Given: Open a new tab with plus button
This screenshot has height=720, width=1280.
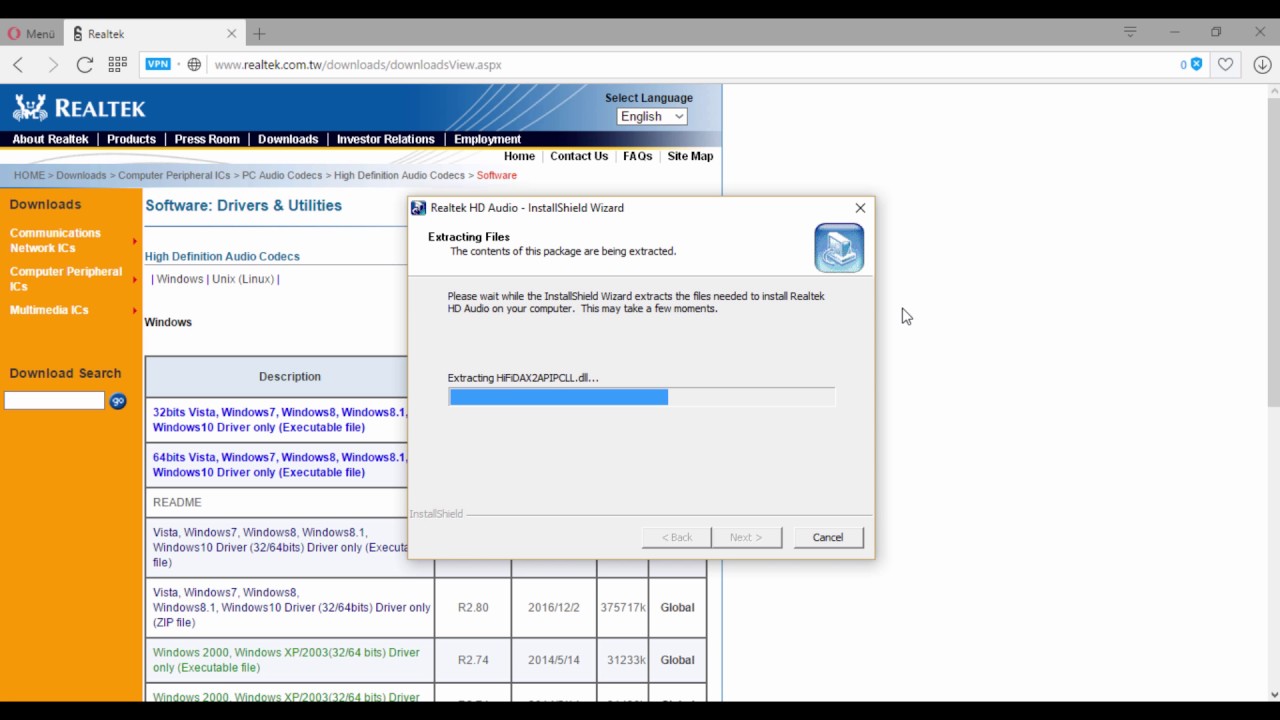Looking at the screenshot, I should pyautogui.click(x=259, y=34).
